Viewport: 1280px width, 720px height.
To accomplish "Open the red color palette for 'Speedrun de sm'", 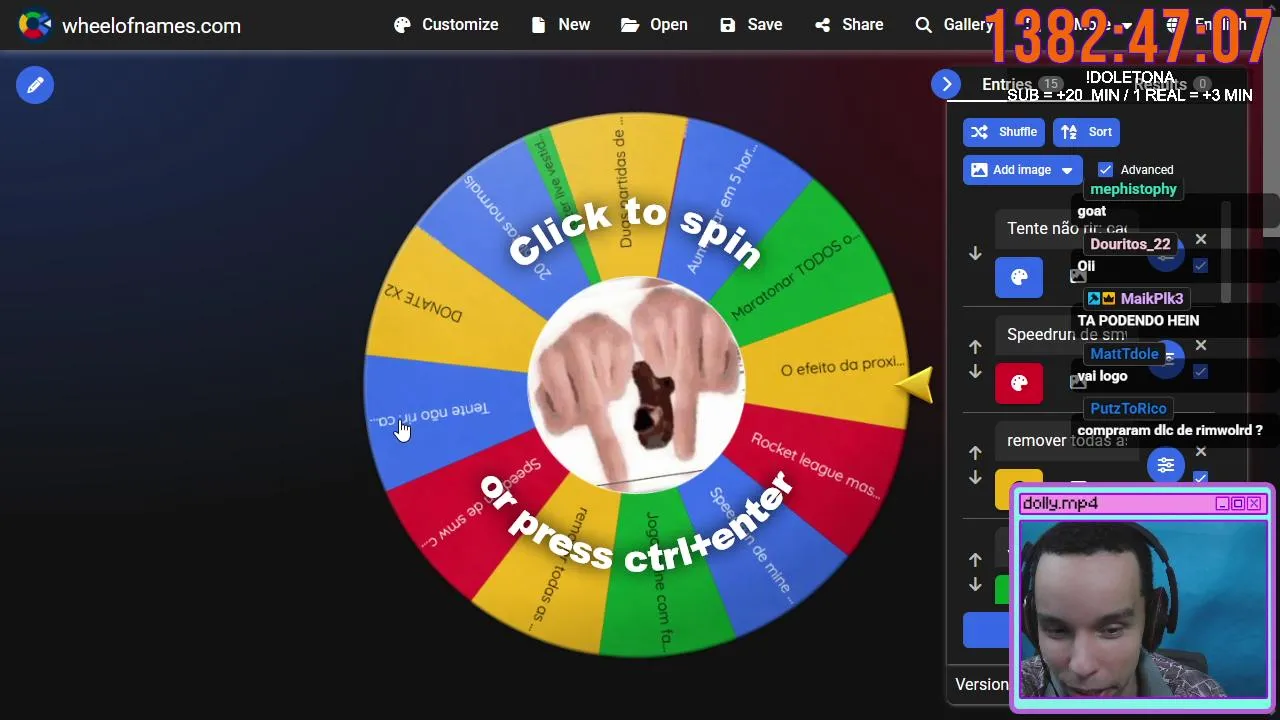I will (1019, 383).
